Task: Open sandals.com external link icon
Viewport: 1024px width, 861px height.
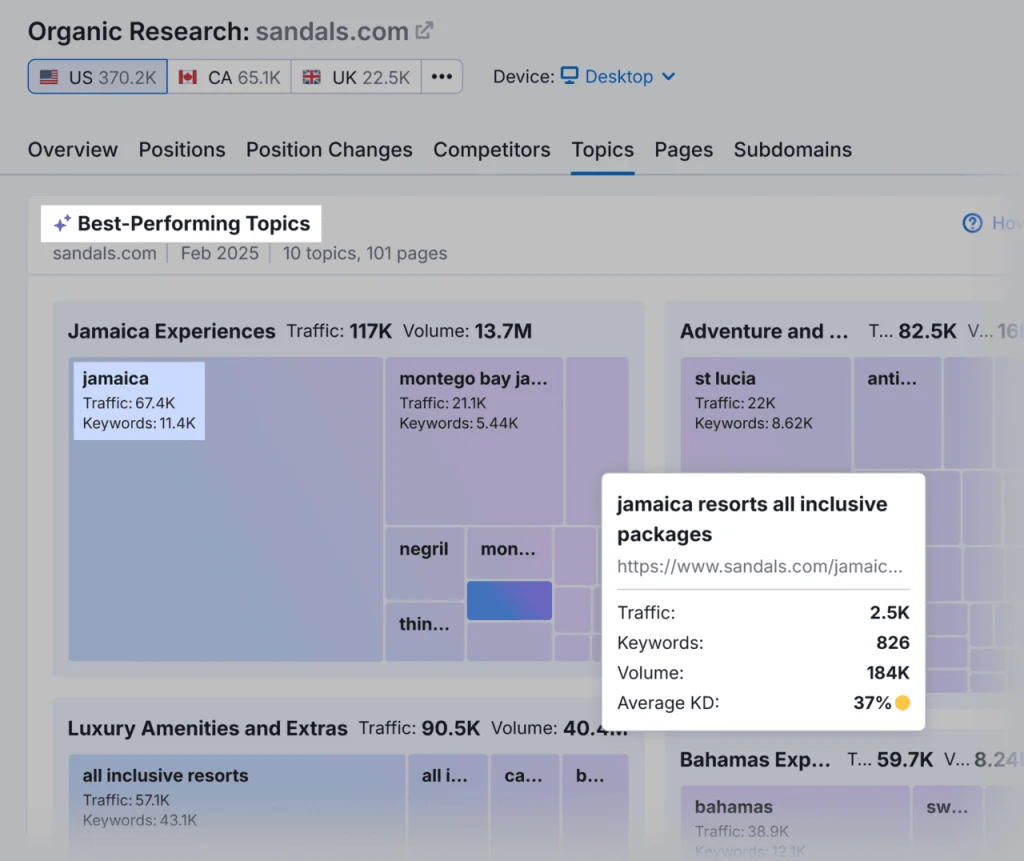Action: [425, 31]
